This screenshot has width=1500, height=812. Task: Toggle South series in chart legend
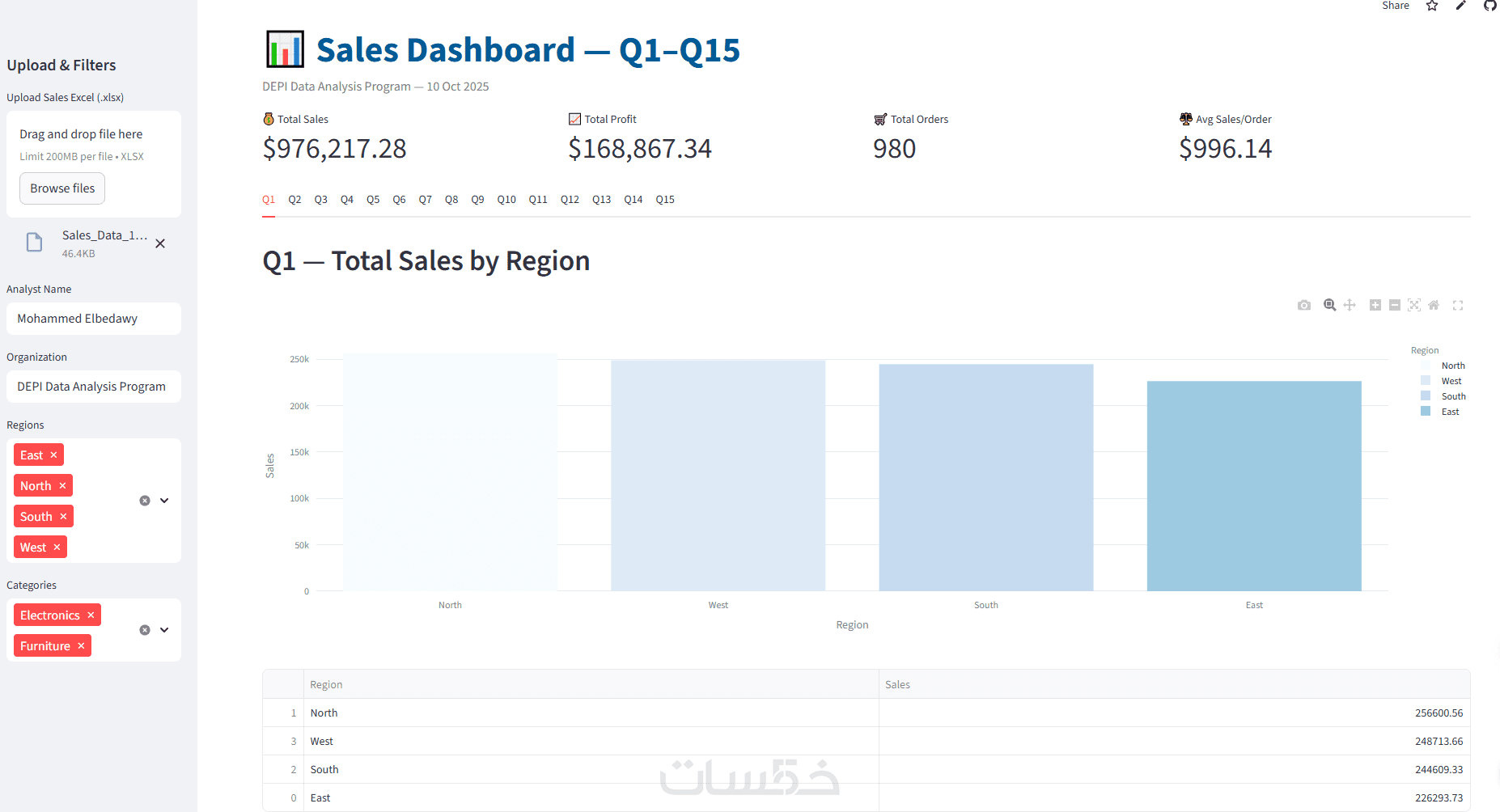pos(1453,396)
